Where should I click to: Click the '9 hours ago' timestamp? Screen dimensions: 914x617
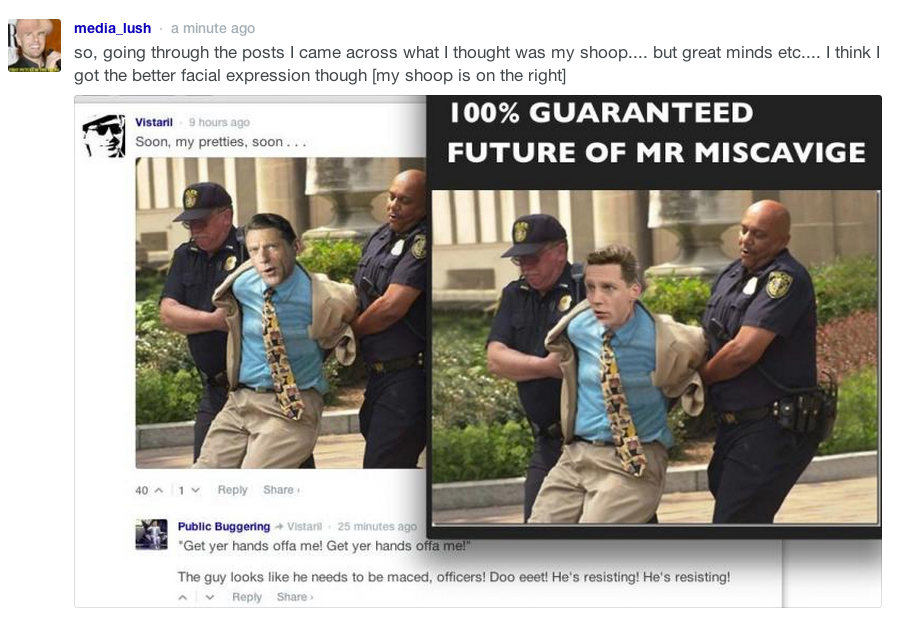click(x=219, y=122)
